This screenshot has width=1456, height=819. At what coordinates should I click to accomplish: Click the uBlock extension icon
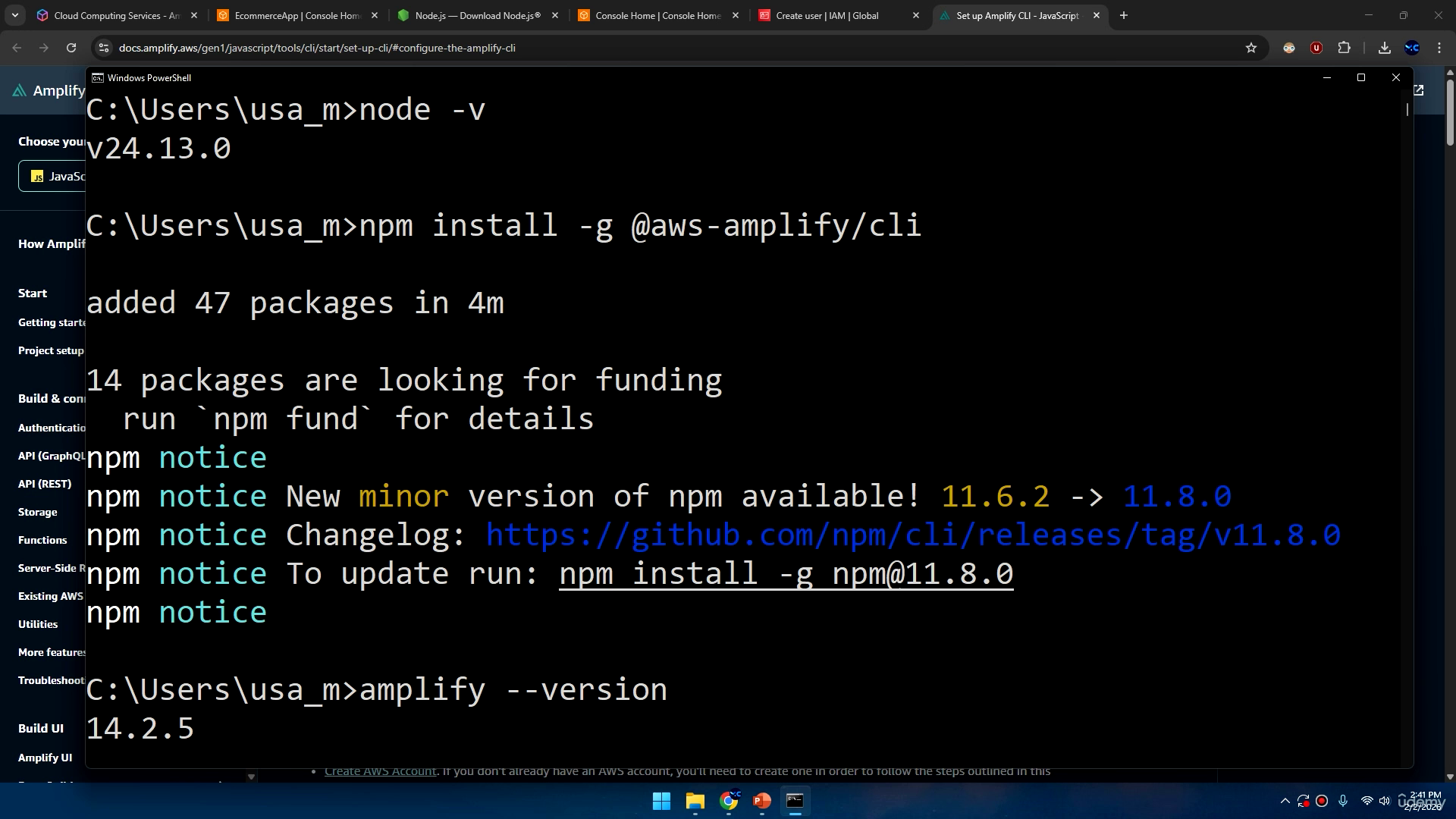pyautogui.click(x=1316, y=48)
